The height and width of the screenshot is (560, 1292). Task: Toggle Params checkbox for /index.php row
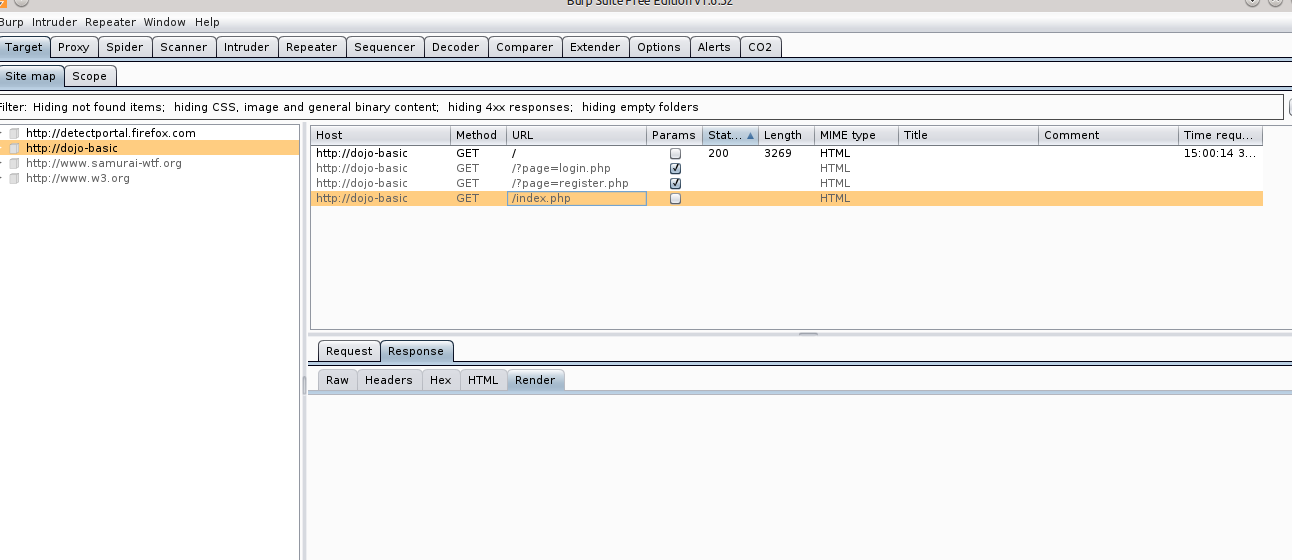click(x=675, y=199)
